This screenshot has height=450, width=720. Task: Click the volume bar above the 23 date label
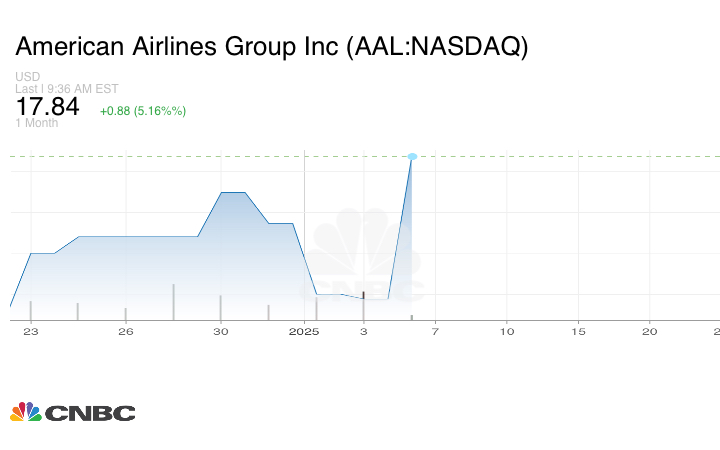[x=31, y=310]
